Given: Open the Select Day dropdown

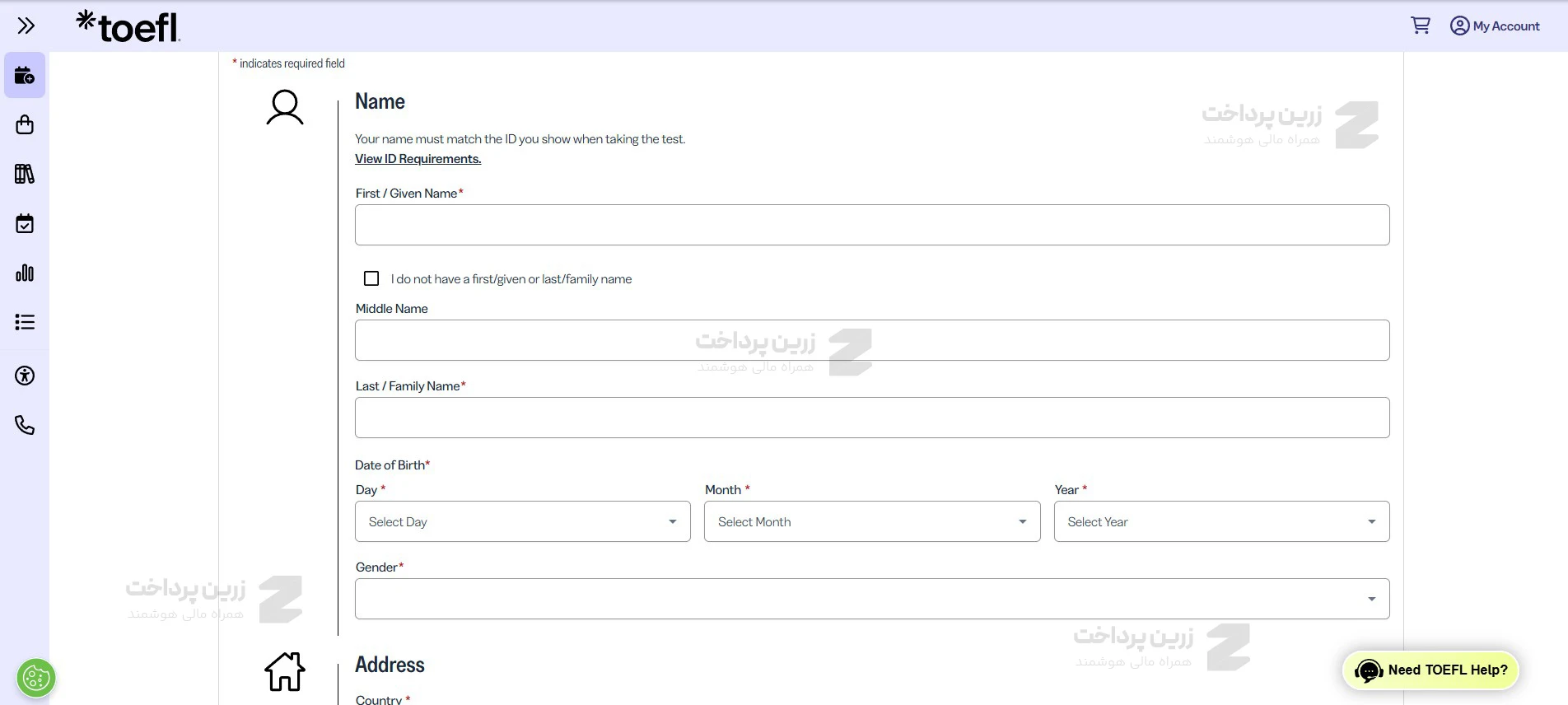Looking at the screenshot, I should tap(522, 521).
